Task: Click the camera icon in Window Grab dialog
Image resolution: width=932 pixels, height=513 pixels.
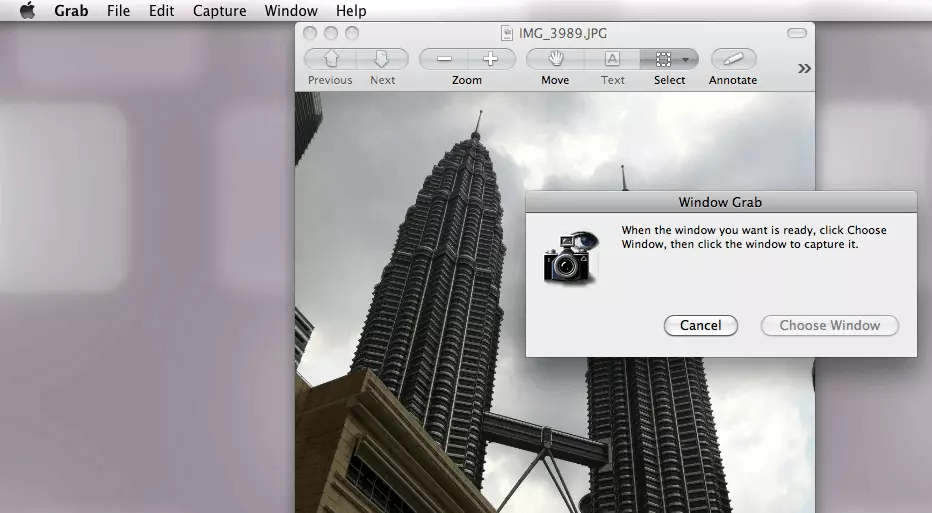Action: [570, 258]
